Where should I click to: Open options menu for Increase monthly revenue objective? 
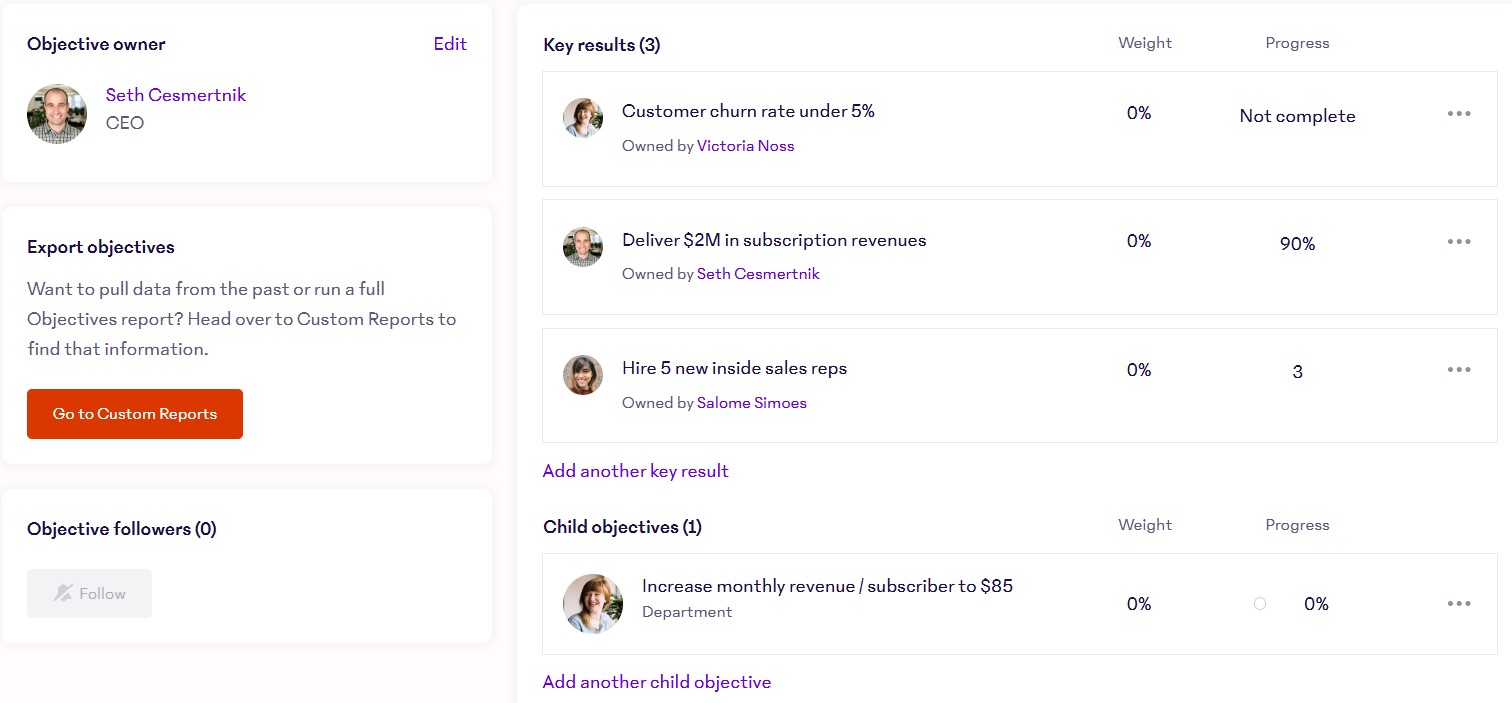[x=1458, y=604]
